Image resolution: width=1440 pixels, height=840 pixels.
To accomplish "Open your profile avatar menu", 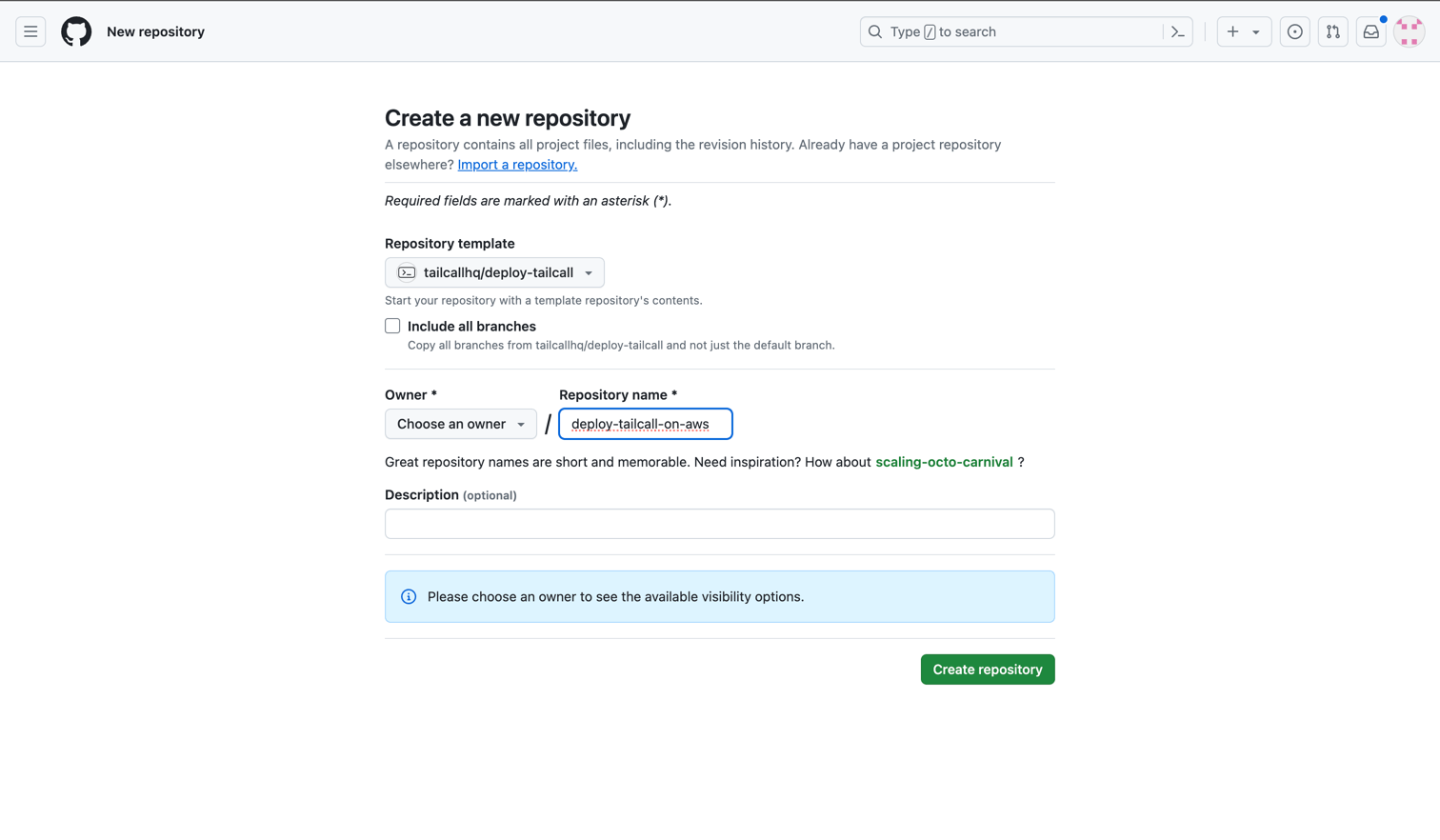I will (1409, 31).
